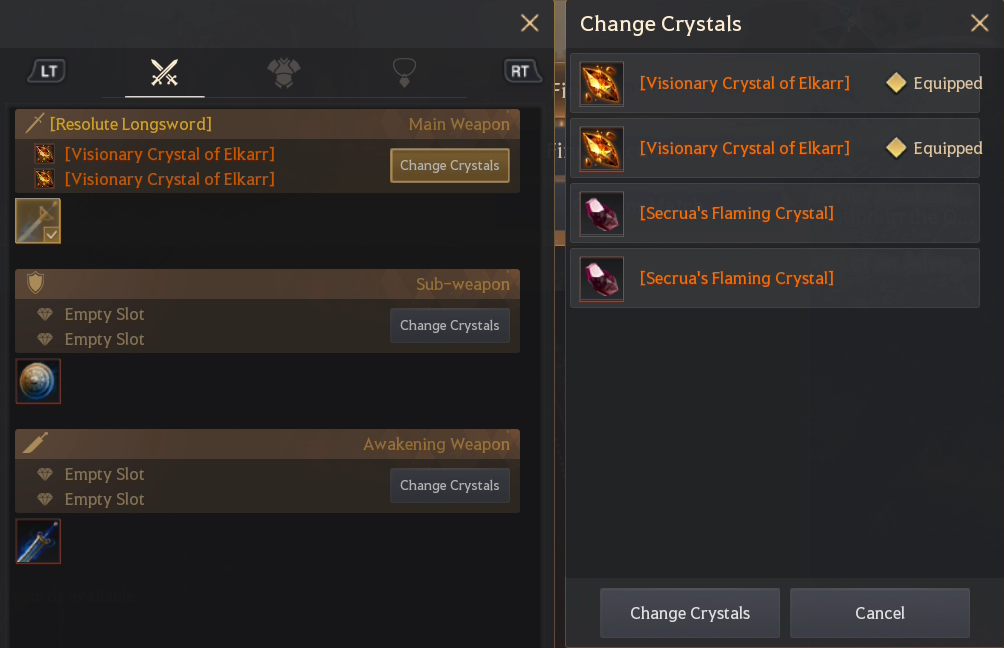
Task: Switch to the armor tab icon
Action: point(284,72)
